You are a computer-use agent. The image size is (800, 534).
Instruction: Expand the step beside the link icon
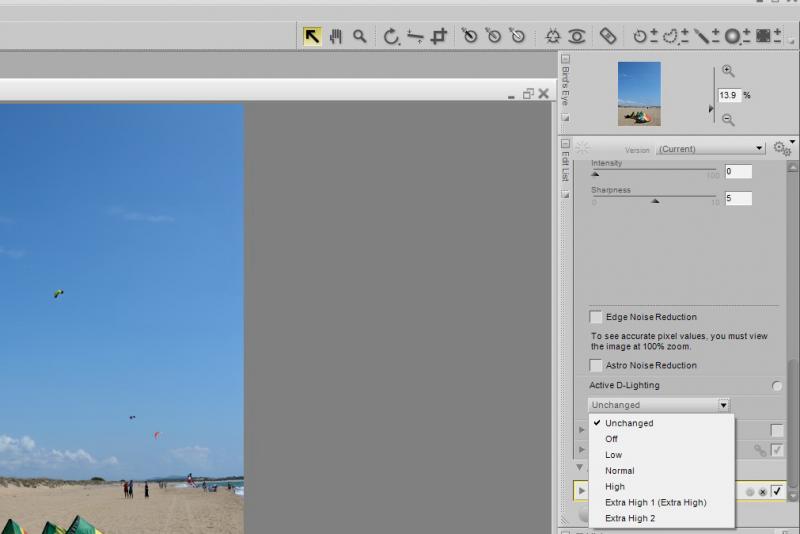click(x=581, y=449)
